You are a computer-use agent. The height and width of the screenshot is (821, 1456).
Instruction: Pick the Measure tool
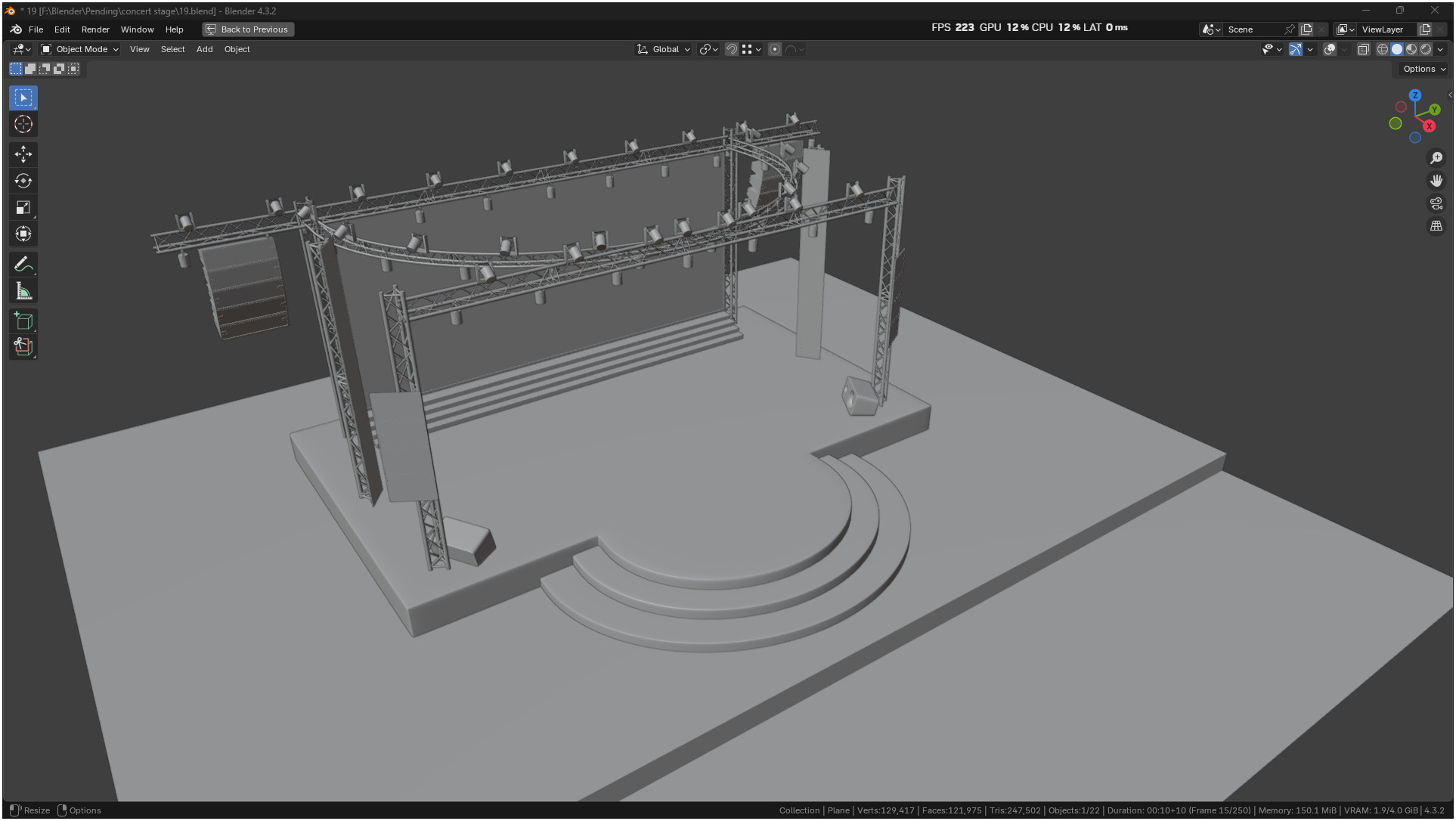pyautogui.click(x=23, y=291)
